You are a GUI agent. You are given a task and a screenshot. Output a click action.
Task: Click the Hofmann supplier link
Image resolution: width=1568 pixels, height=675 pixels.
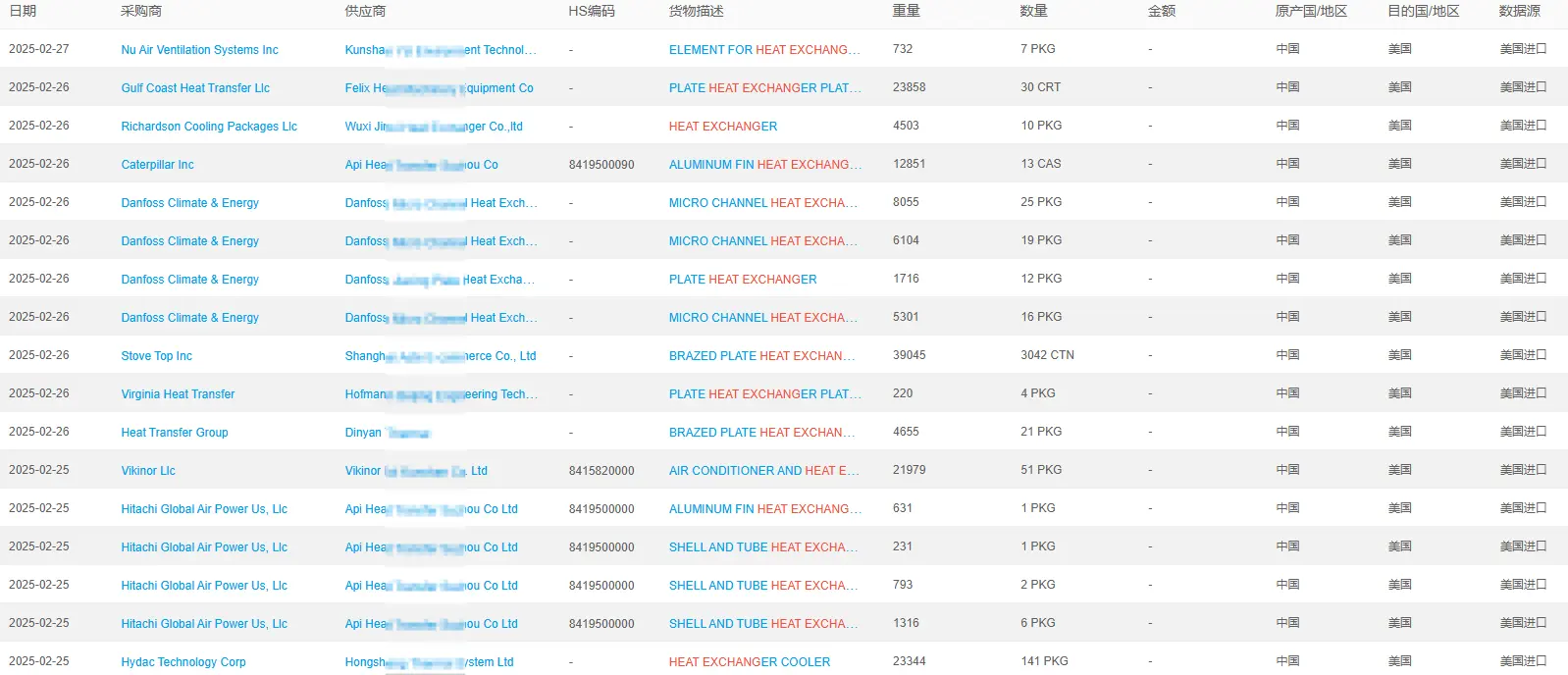pyautogui.click(x=440, y=394)
